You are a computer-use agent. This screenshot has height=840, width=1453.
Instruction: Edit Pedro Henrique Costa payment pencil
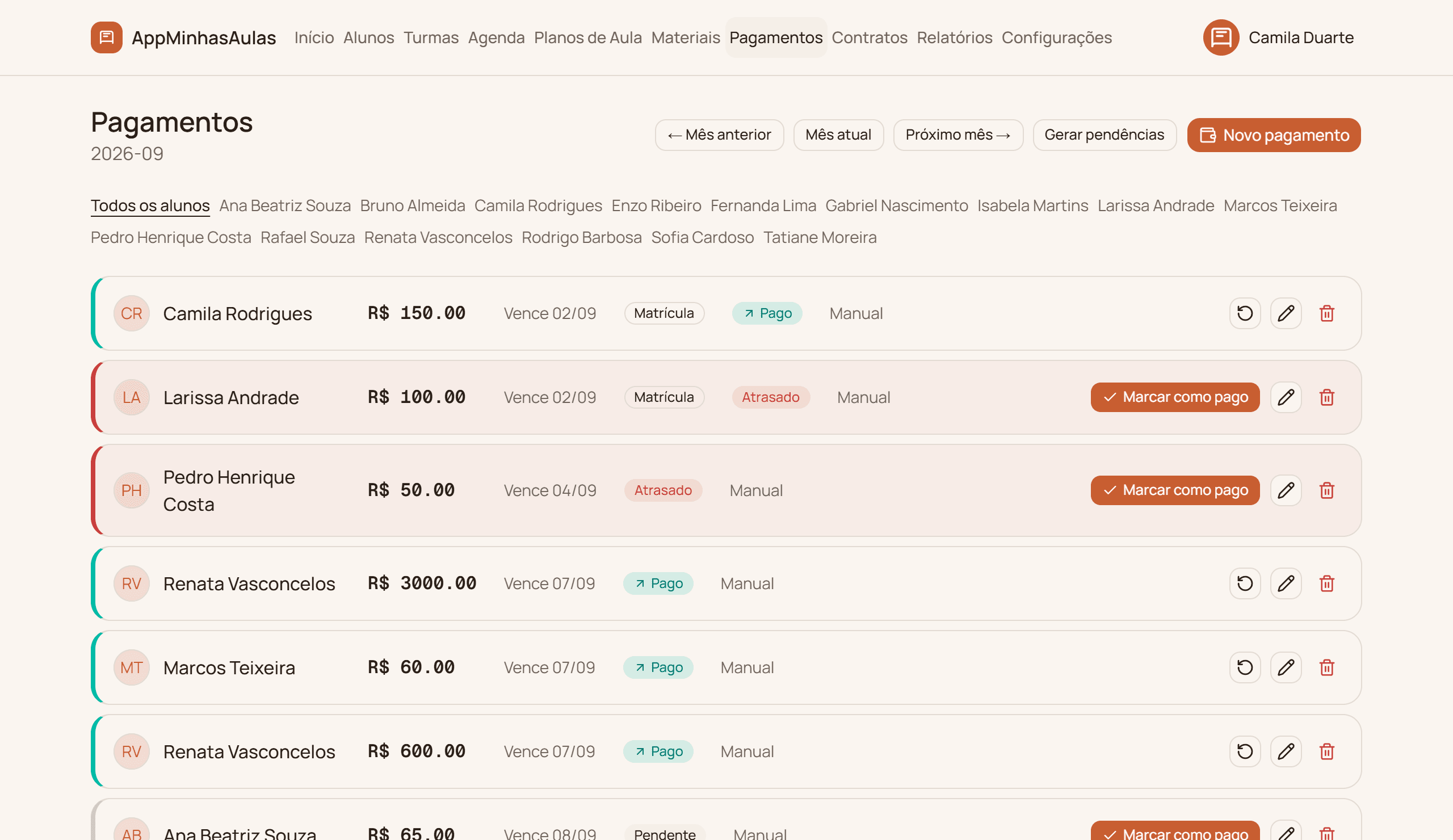tap(1286, 490)
